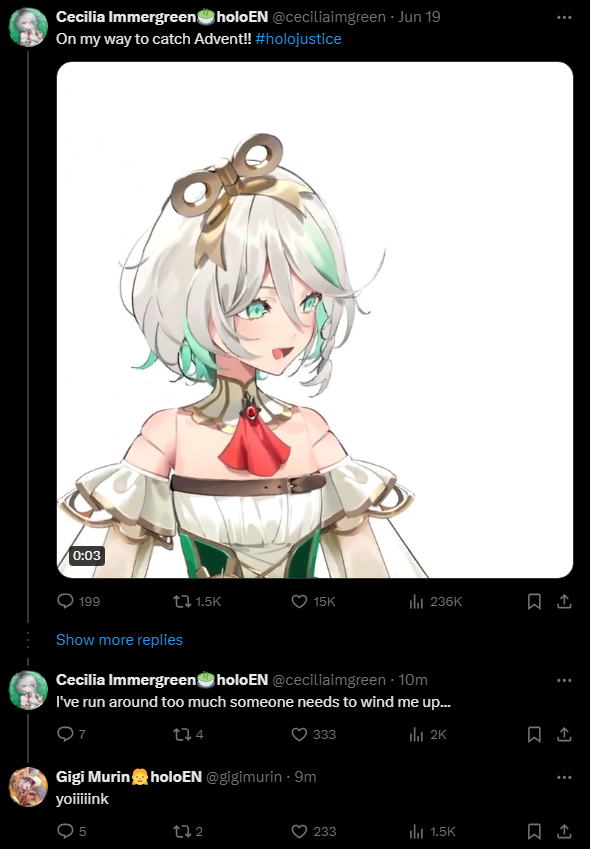590x849 pixels.
Task: Share the Advent video tweet
Action: [564, 601]
